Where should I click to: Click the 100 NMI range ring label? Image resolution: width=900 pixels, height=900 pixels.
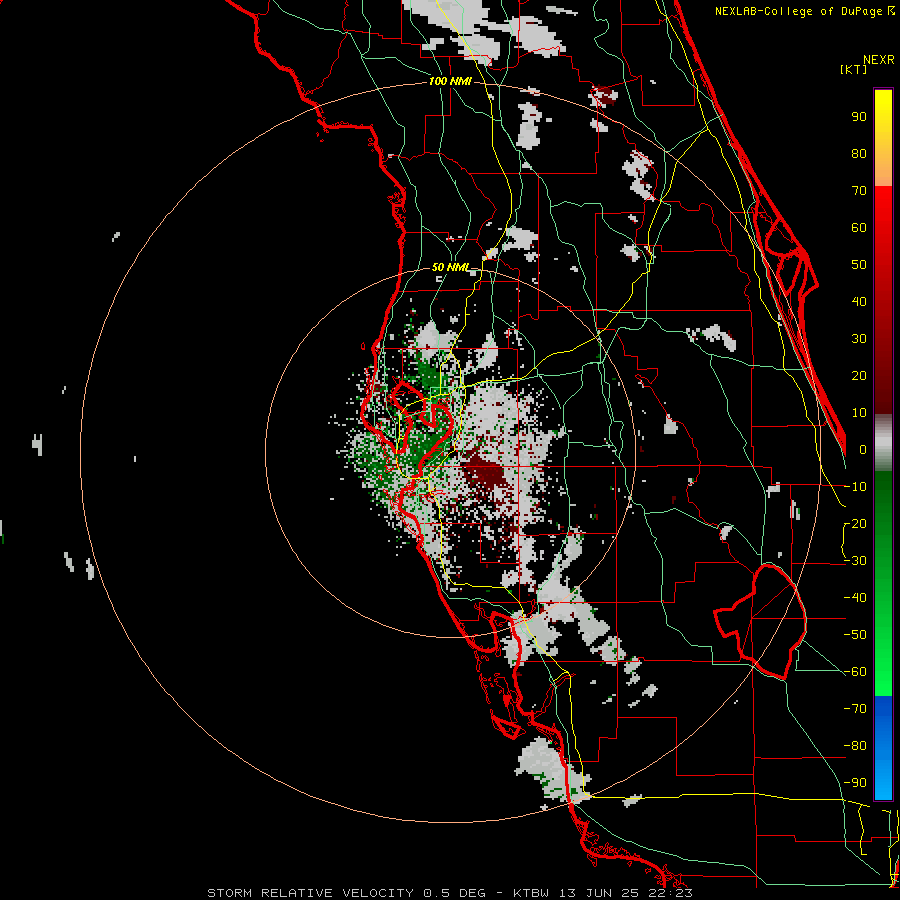(450, 82)
